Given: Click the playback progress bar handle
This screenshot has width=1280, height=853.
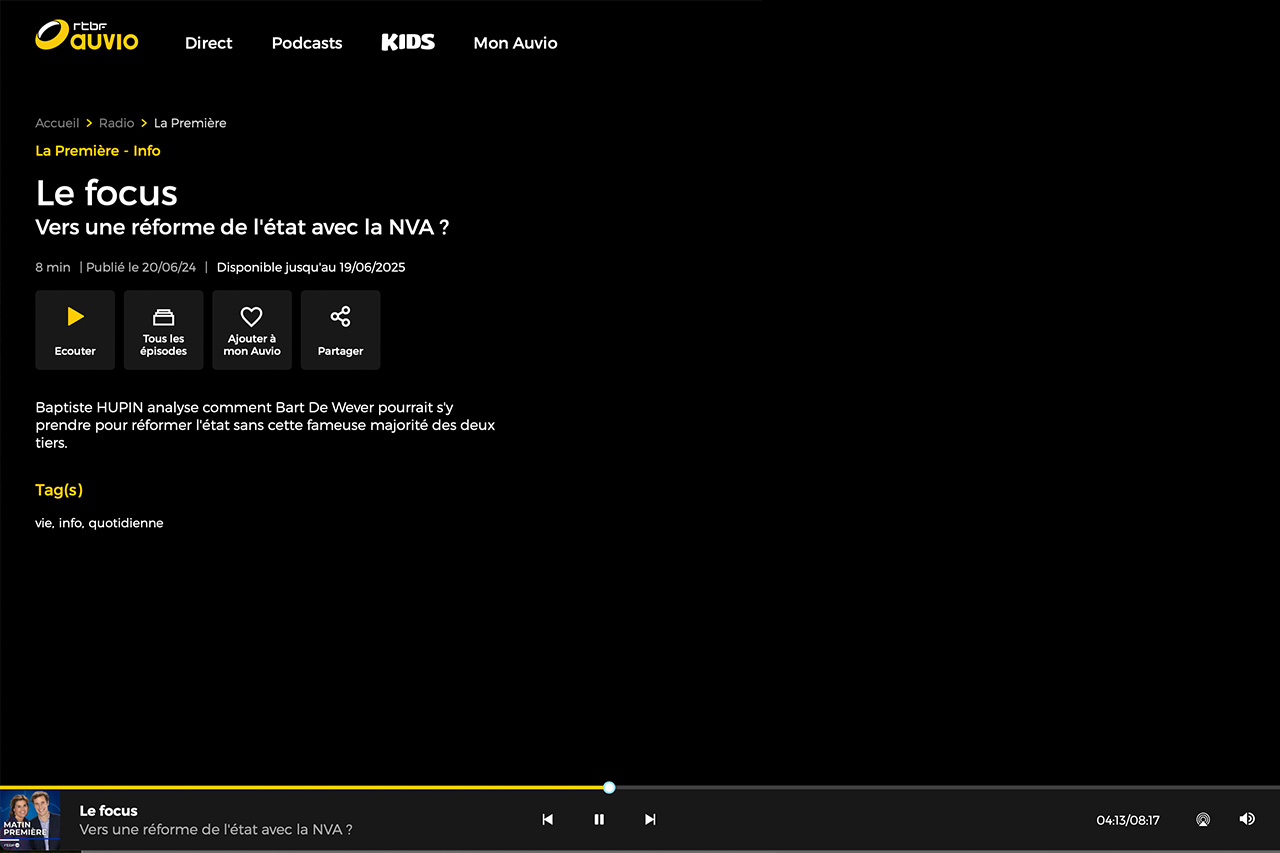Looking at the screenshot, I should (x=609, y=788).
